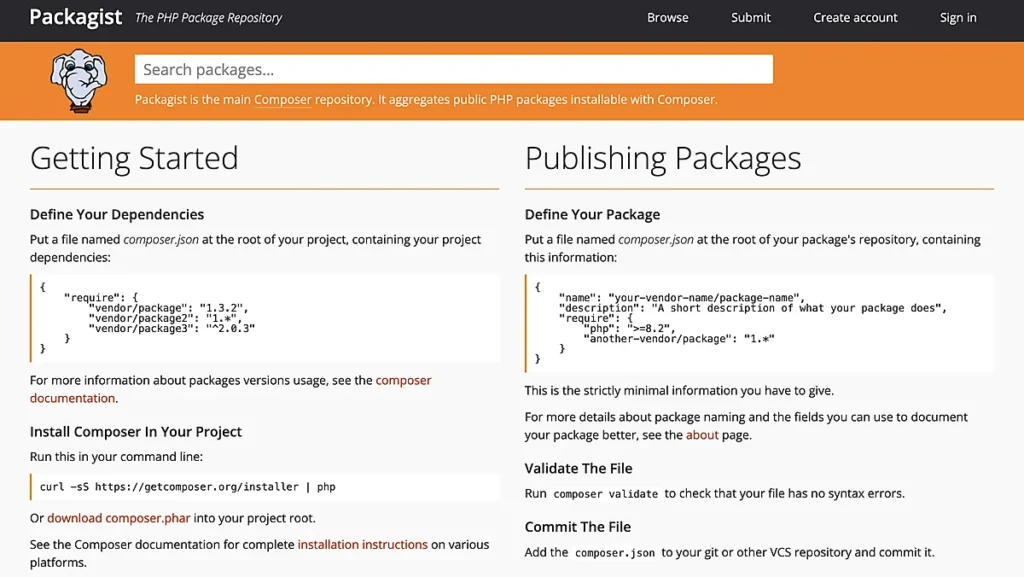The height and width of the screenshot is (577, 1024).
Task: Go to the Submit page
Action: pos(750,18)
